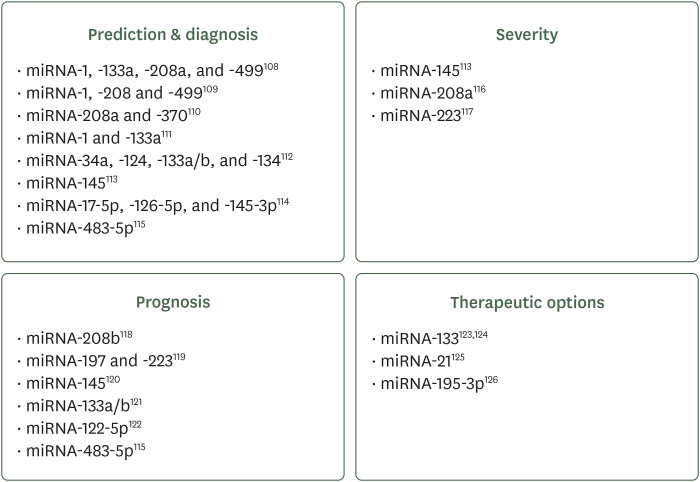This screenshot has width=700, height=482.
Task: Click the Prediction & diagnosis heading
Action: (171, 35)
